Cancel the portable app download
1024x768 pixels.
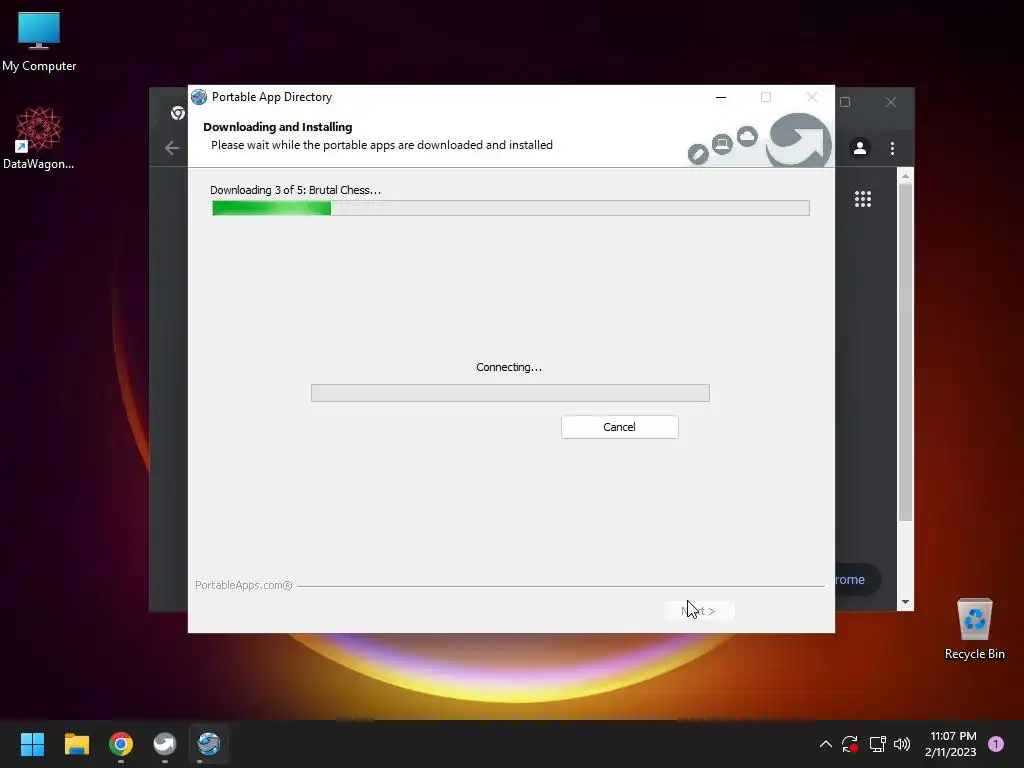click(x=619, y=427)
